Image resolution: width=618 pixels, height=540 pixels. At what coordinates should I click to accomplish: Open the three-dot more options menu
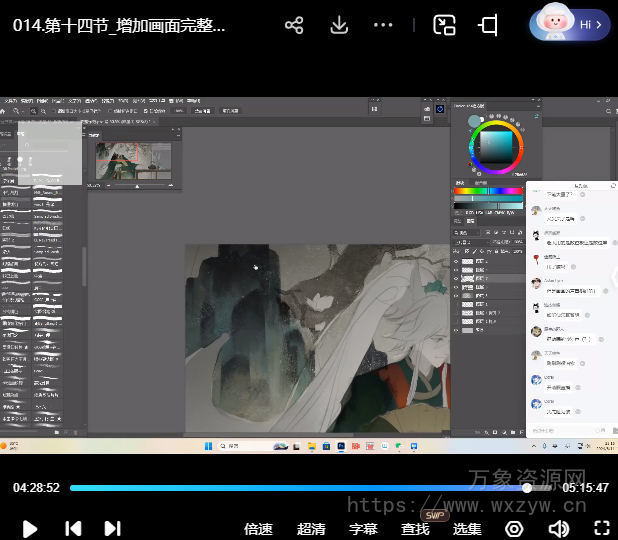click(x=383, y=26)
